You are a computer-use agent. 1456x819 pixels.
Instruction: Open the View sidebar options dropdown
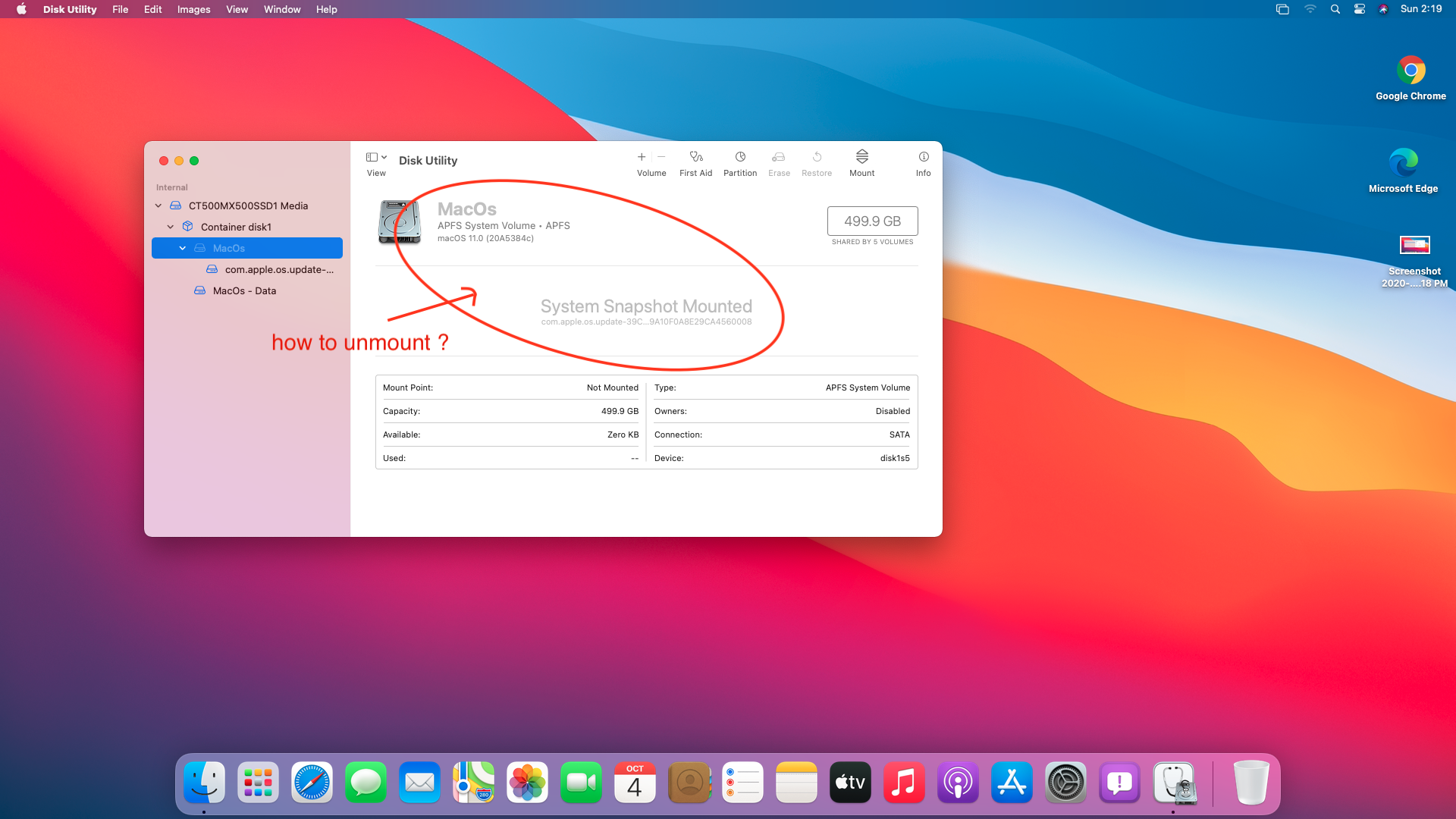(376, 158)
